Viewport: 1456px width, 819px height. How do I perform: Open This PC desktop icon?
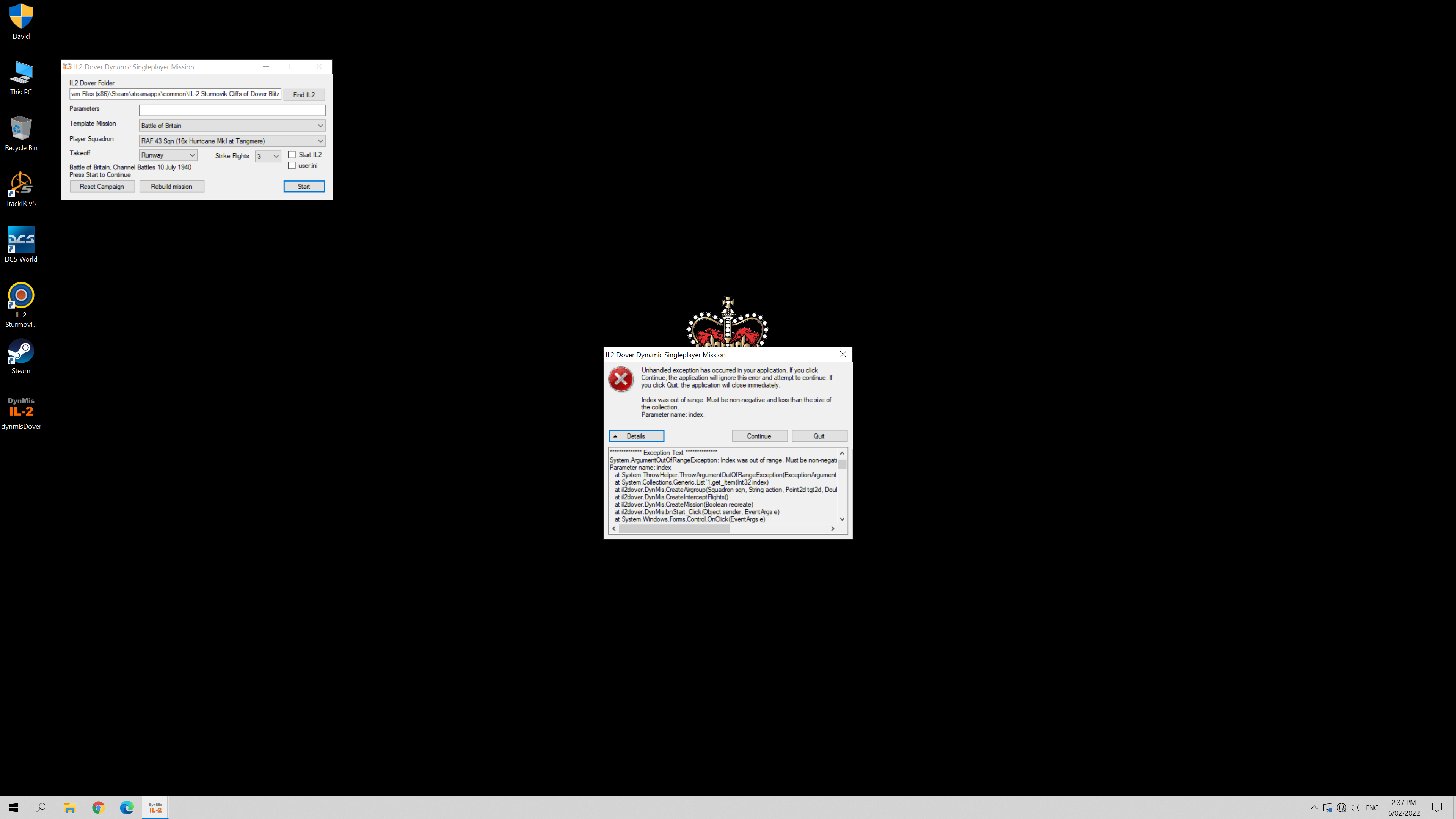[21, 78]
